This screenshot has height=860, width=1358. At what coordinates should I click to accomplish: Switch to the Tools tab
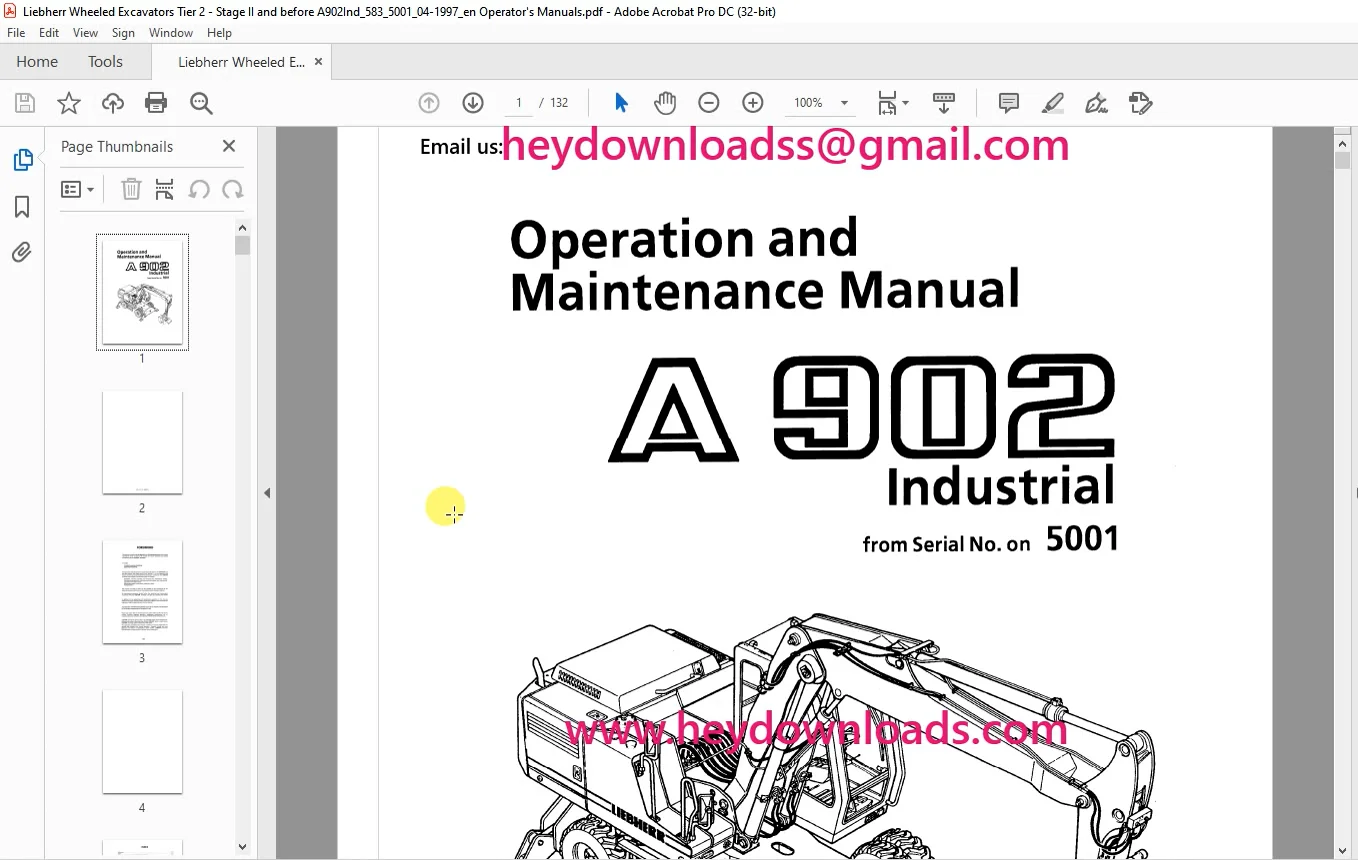pos(105,62)
